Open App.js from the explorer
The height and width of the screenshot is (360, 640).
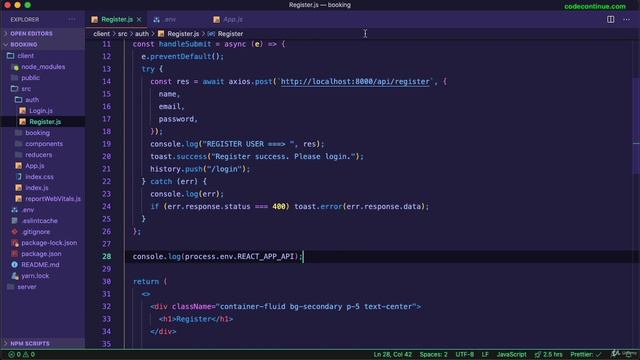pos(35,166)
